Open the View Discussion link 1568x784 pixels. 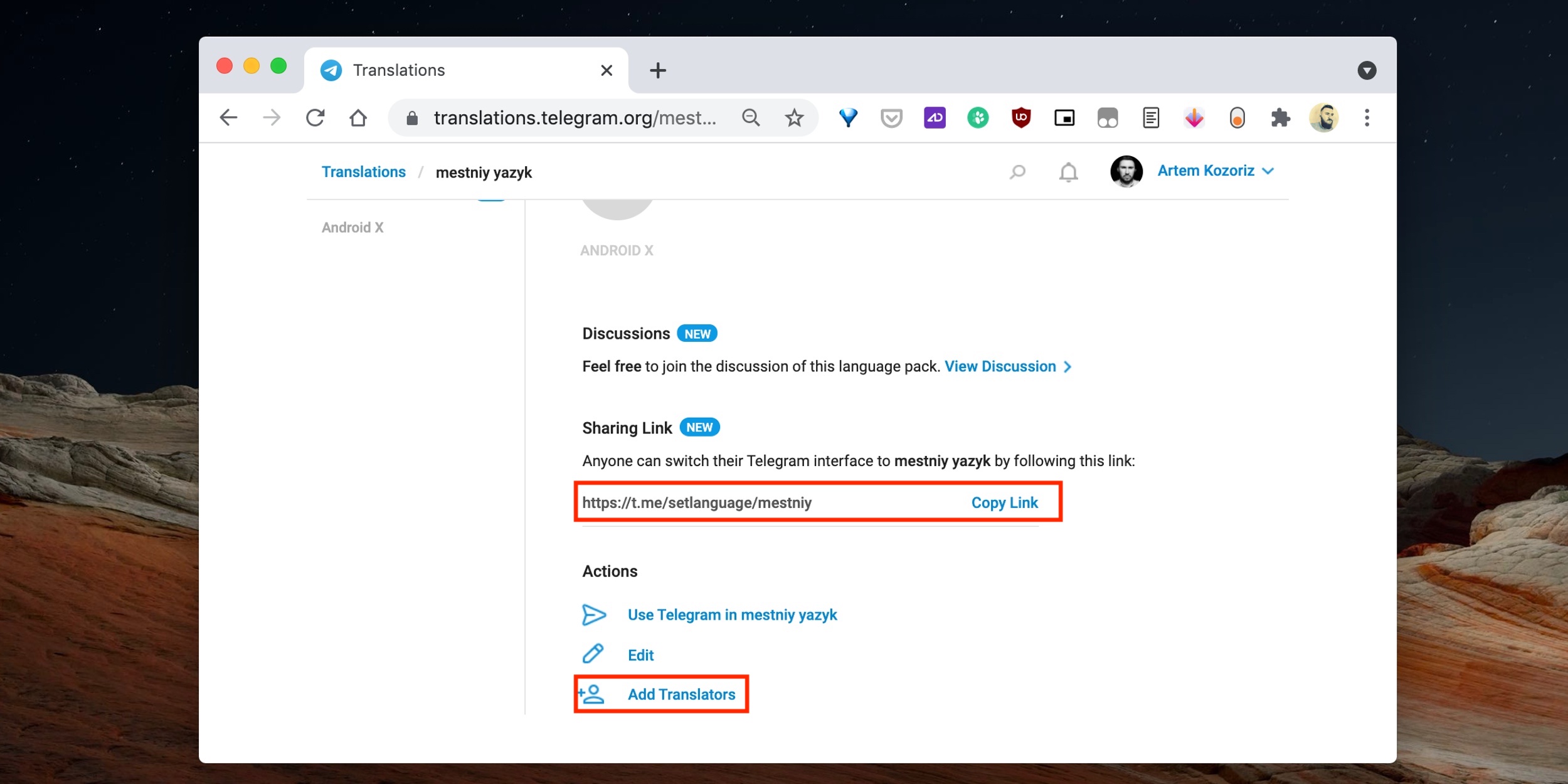click(1000, 366)
